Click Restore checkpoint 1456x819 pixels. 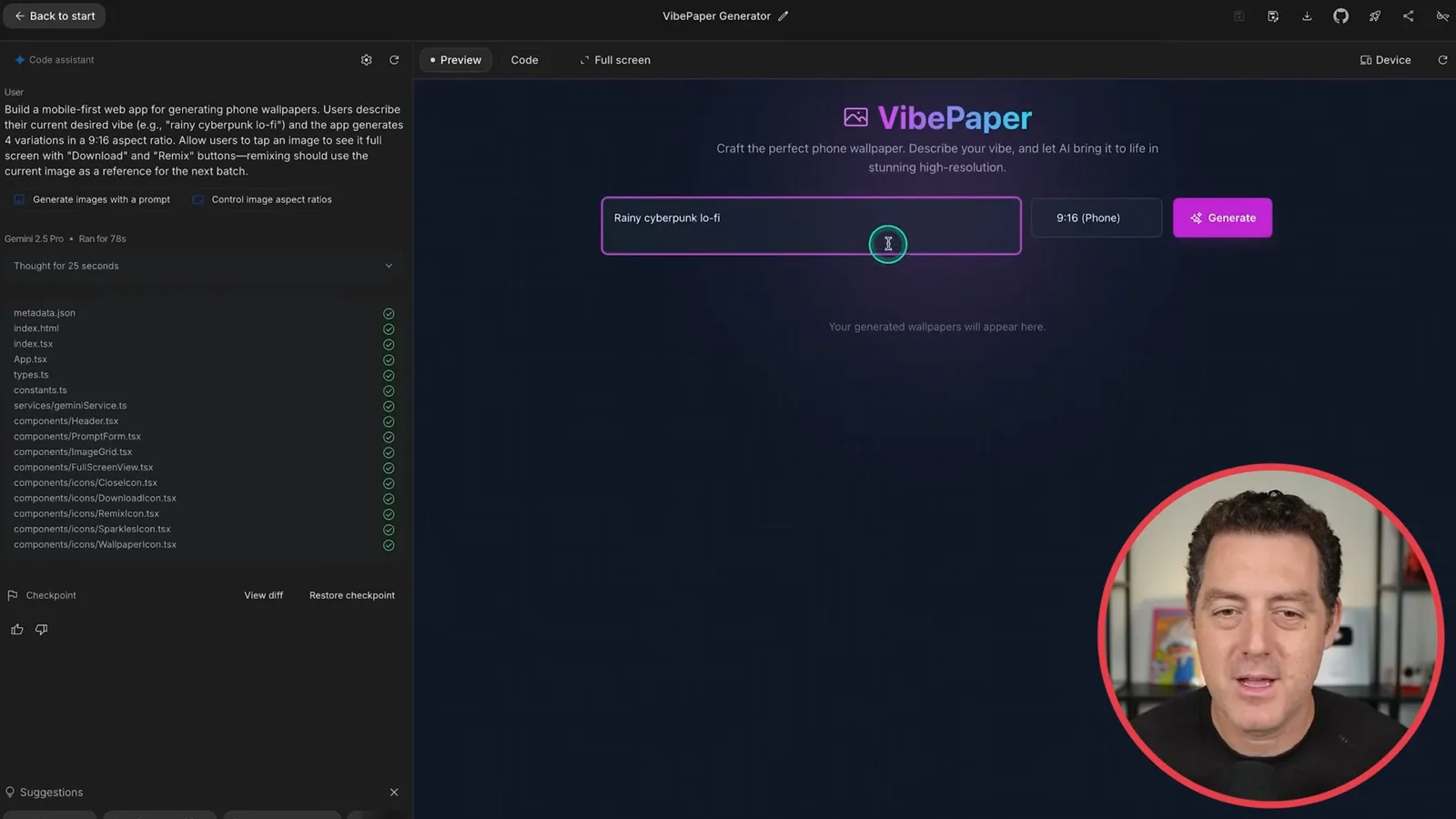[x=352, y=595]
